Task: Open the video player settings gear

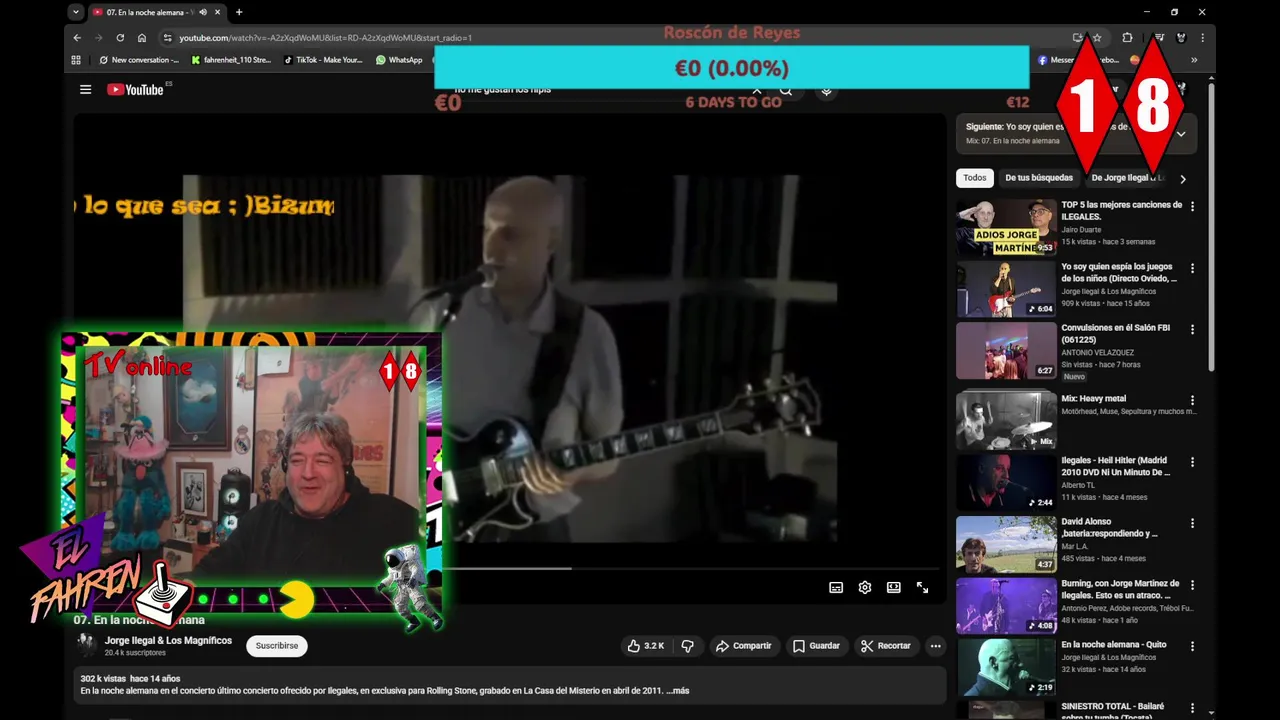Action: [x=865, y=588]
